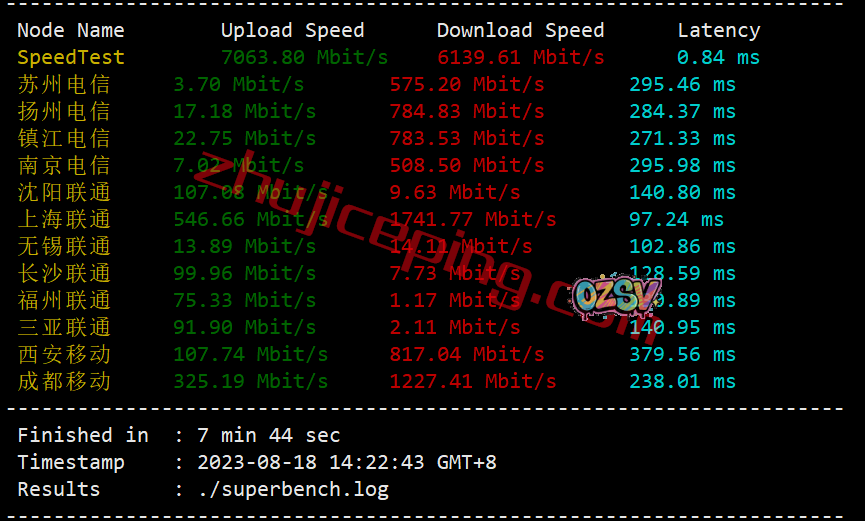Click the Node Name column header
This screenshot has height=521, width=865.
click(71, 30)
